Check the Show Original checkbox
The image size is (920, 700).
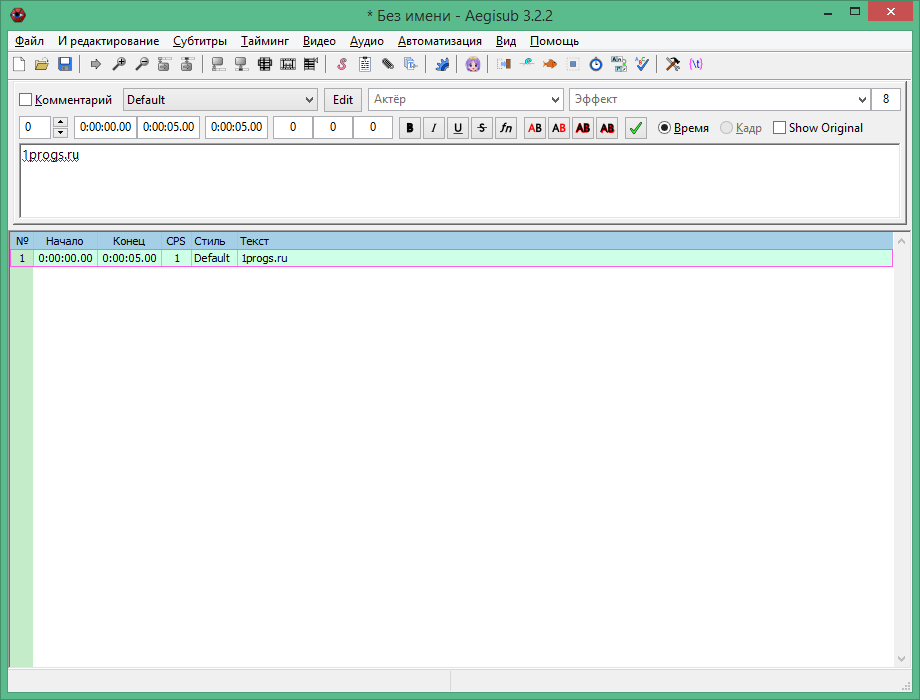click(780, 128)
